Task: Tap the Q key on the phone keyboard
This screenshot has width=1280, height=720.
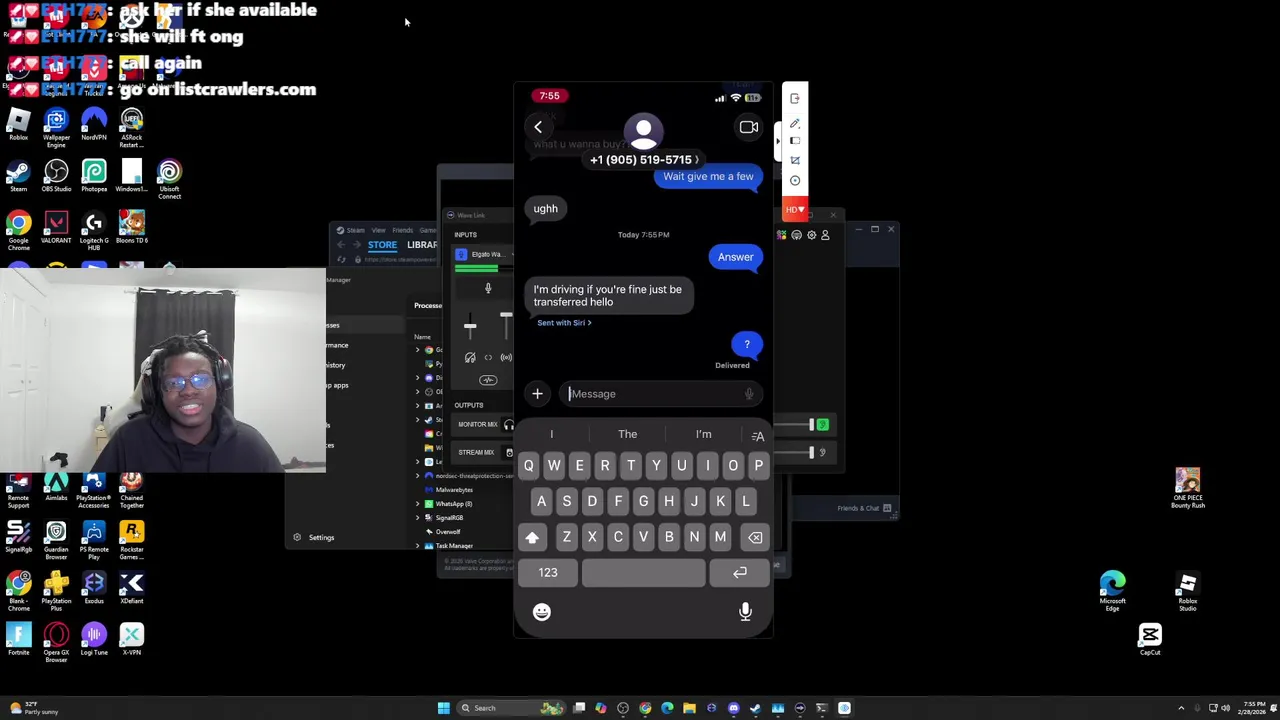Action: tap(528, 466)
